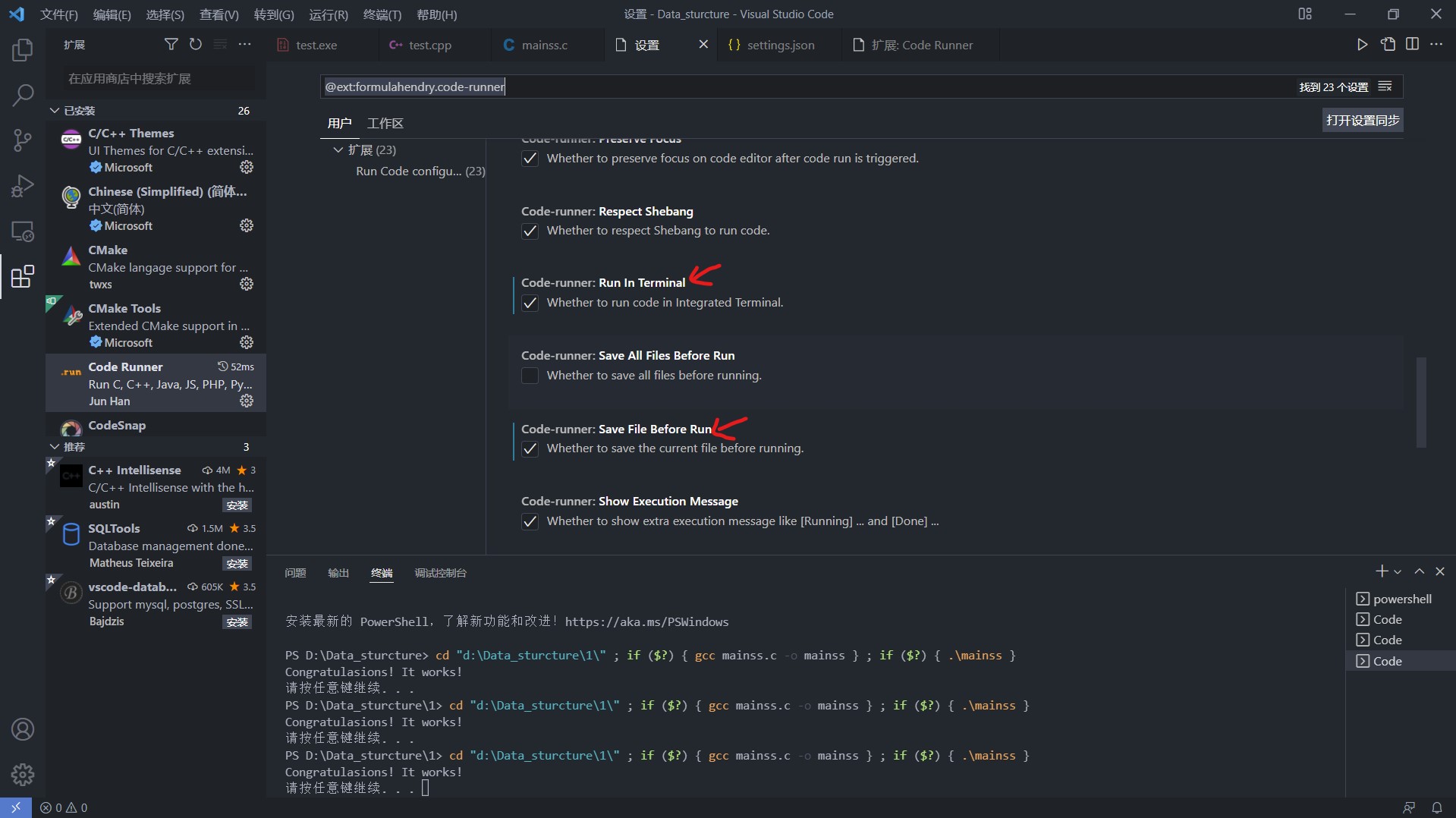Switch to mainss.c editor tab
This screenshot has height=818, width=1456.
[x=544, y=46]
